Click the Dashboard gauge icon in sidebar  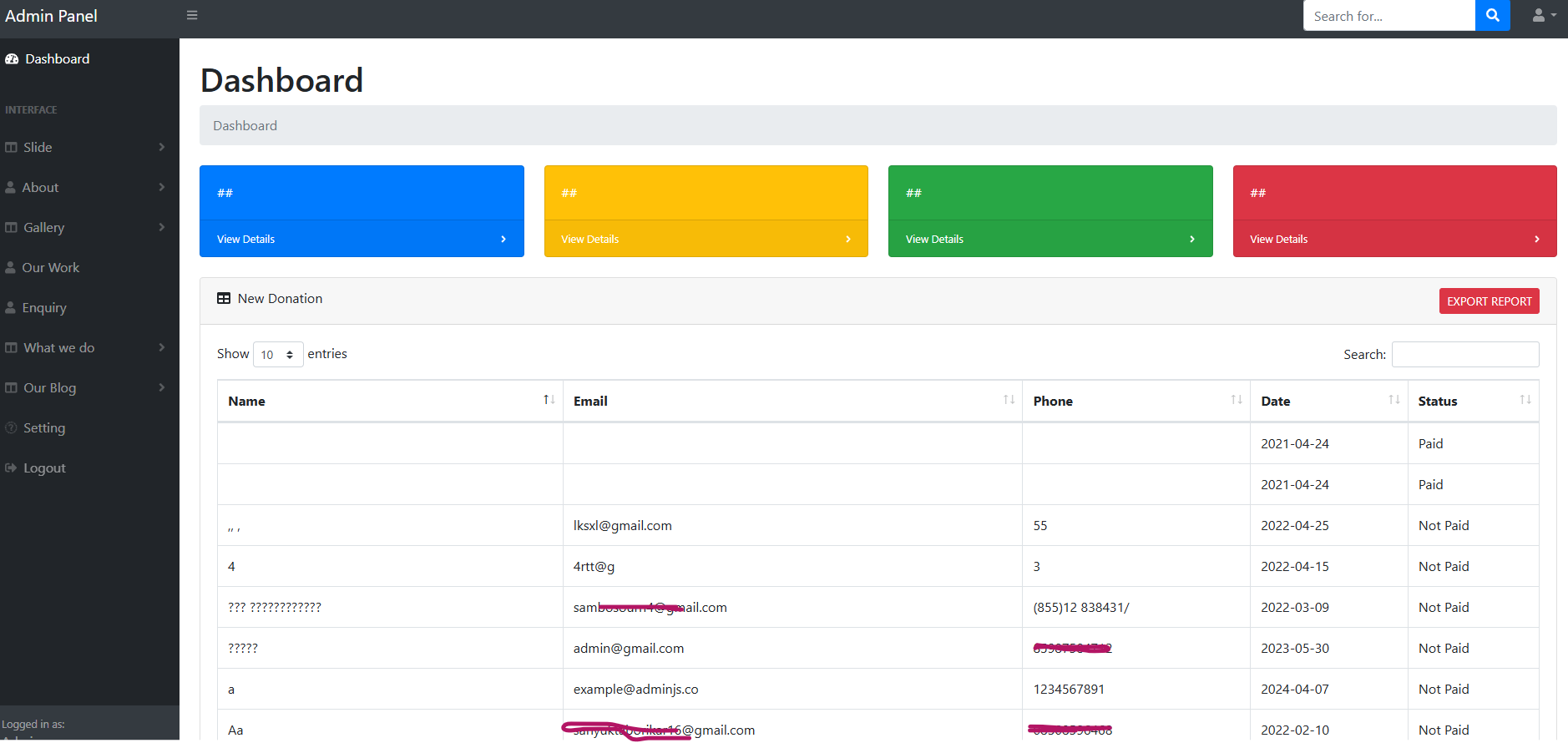coord(12,59)
